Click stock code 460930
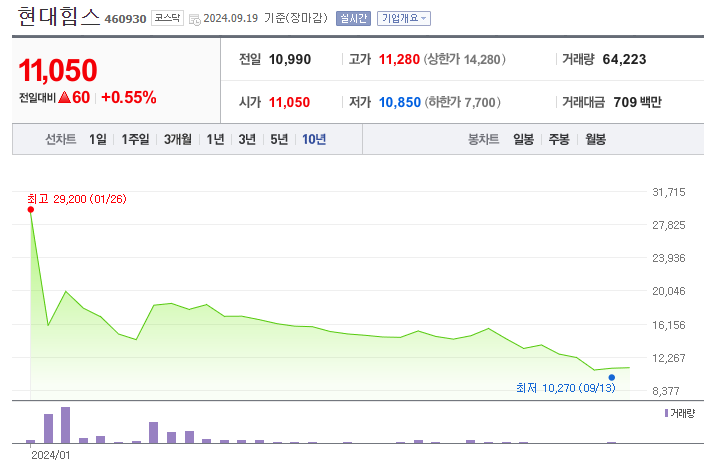The width and height of the screenshot is (704, 462). [x=125, y=19]
